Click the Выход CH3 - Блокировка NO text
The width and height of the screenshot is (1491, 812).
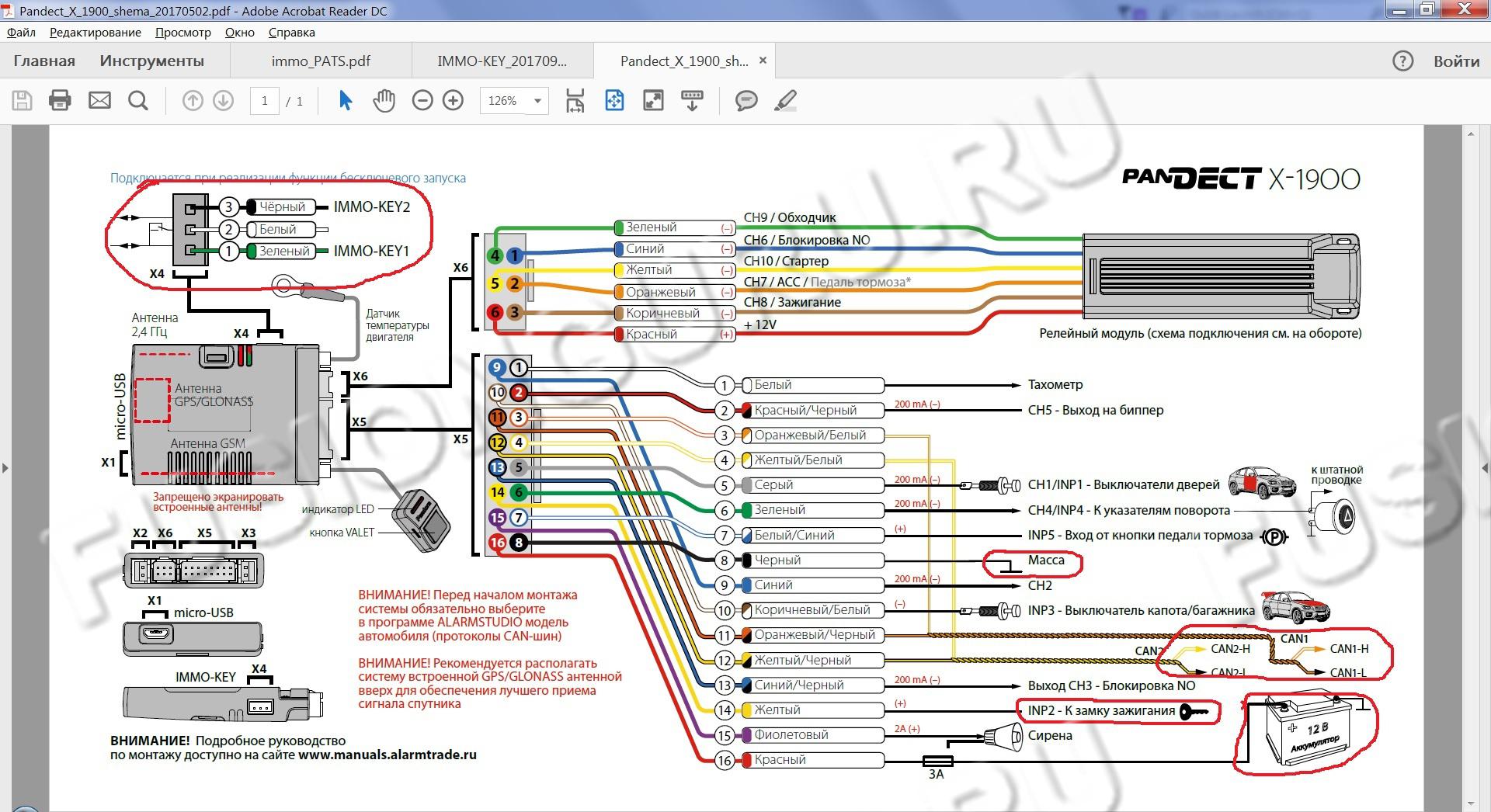1111,685
